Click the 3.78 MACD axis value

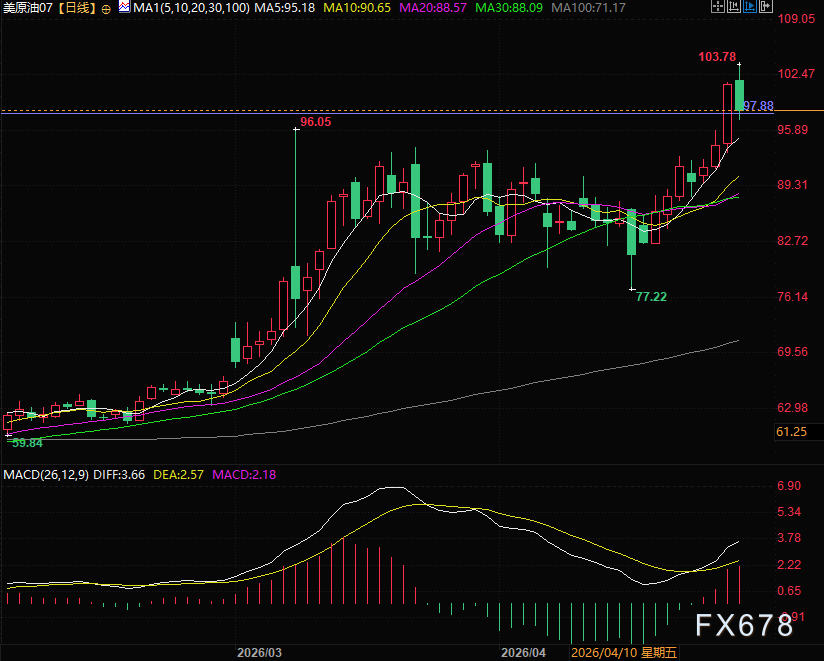coord(789,538)
